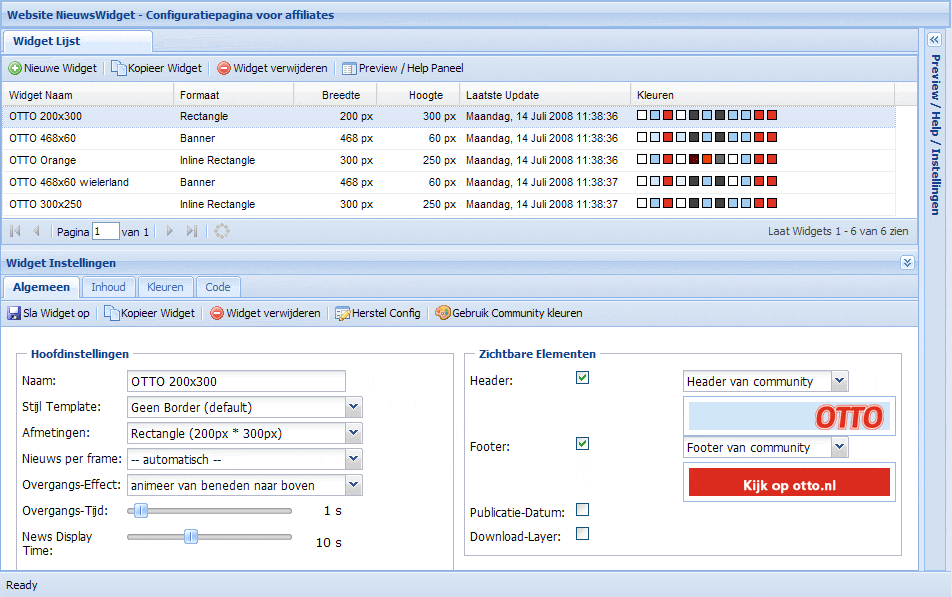
Task: Collapse the Widget Instellingen panel
Action: [x=907, y=263]
